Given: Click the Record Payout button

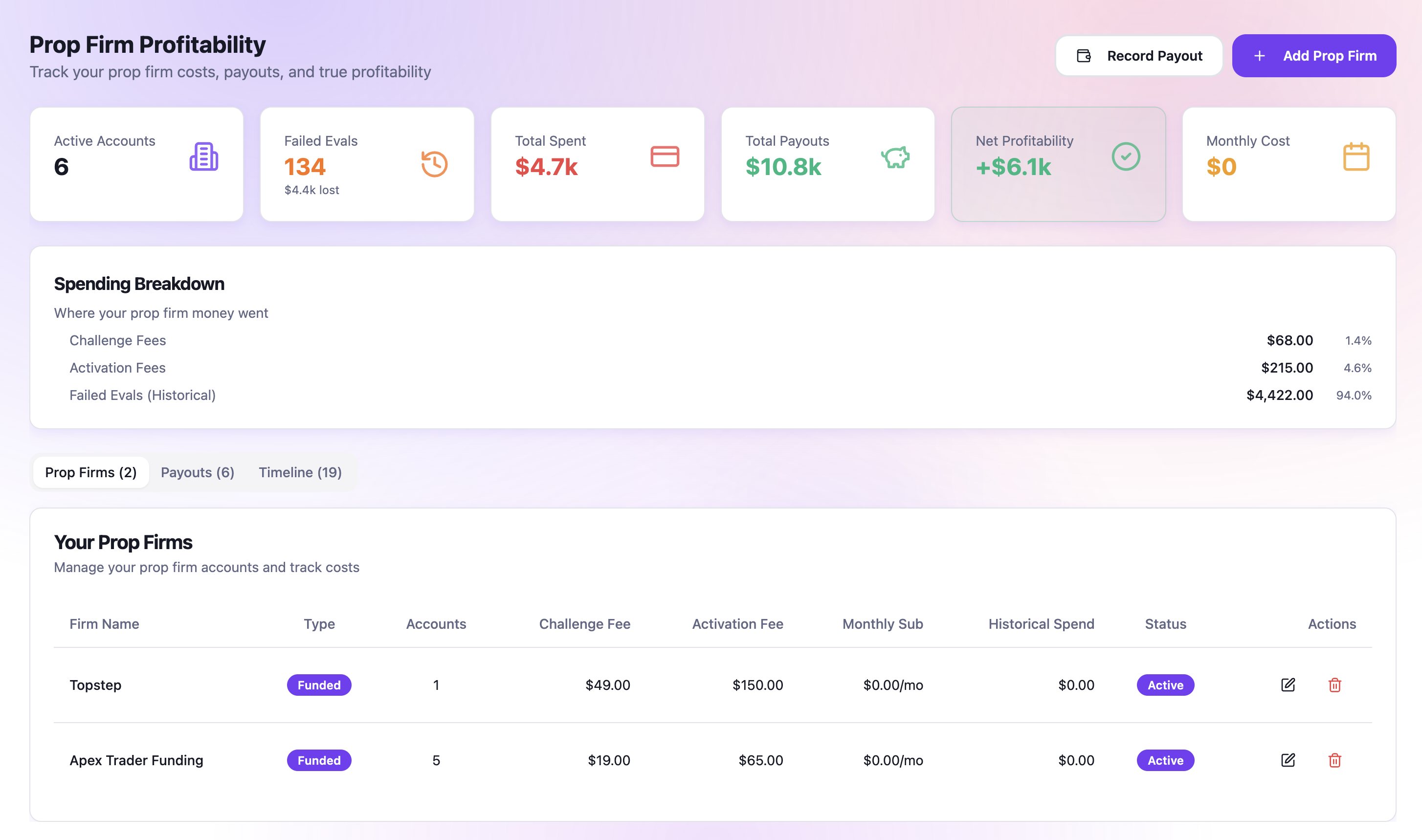Looking at the screenshot, I should pyautogui.click(x=1139, y=55).
